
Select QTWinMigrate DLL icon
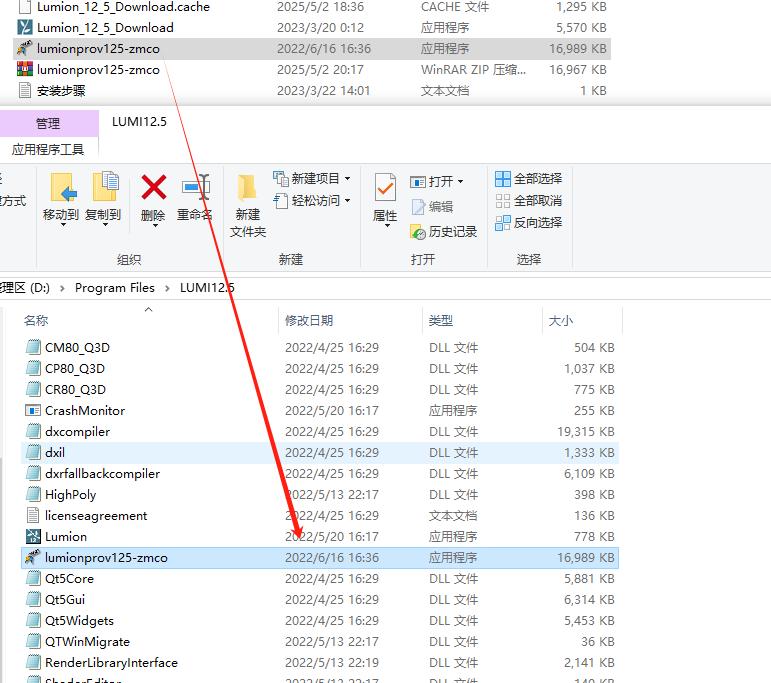point(33,641)
